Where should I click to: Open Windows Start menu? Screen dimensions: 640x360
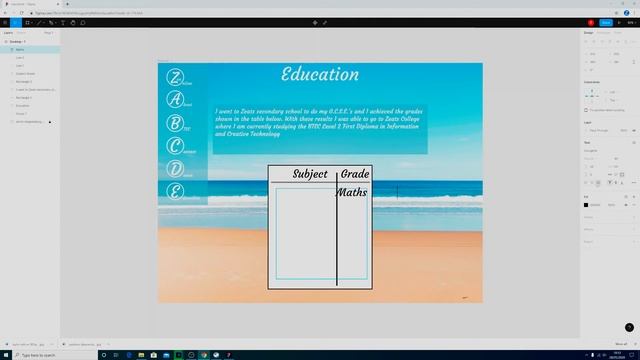click(x=6, y=355)
